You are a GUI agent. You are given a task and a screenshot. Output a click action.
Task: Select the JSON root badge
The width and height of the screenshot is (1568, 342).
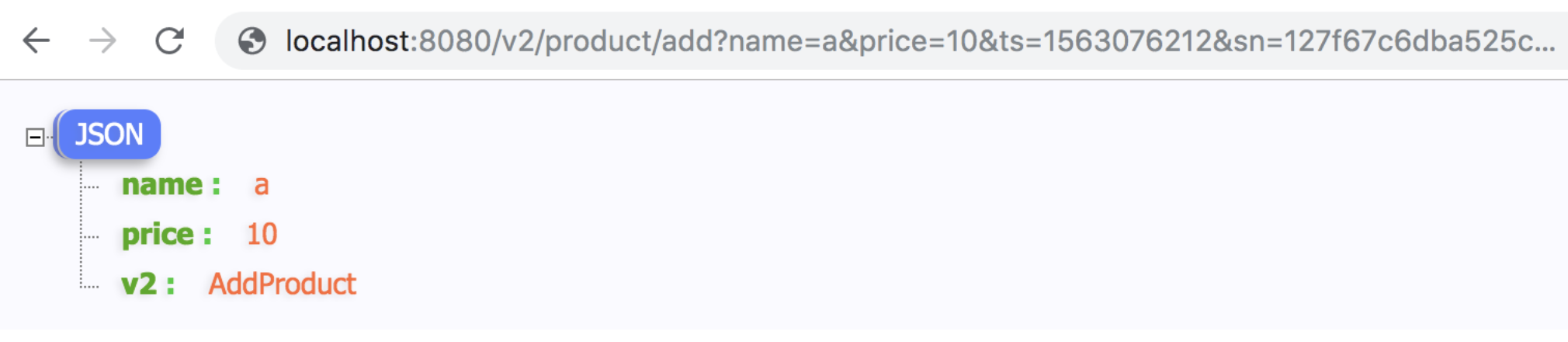coord(109,134)
